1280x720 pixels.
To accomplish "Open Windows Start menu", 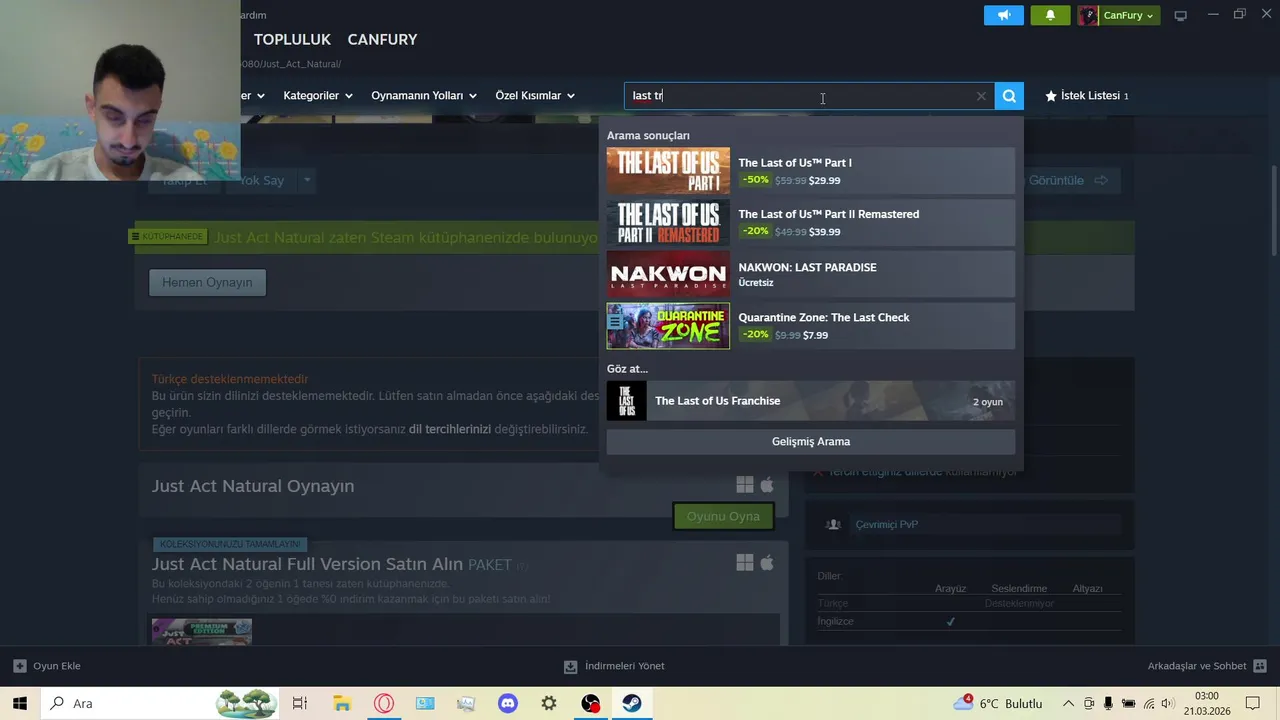I will (x=20, y=703).
